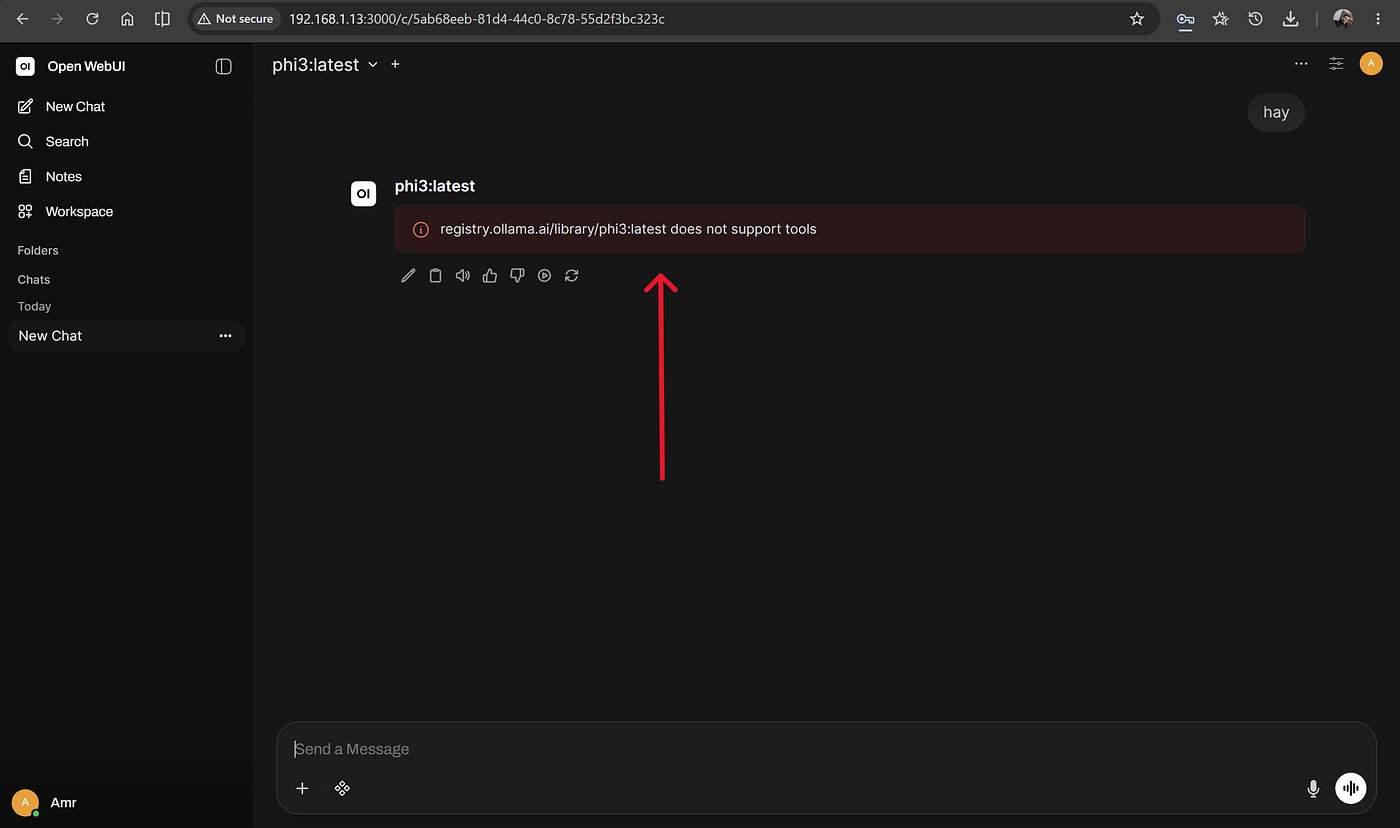Click the browser address bar URL
The image size is (1400, 828).
click(477, 19)
